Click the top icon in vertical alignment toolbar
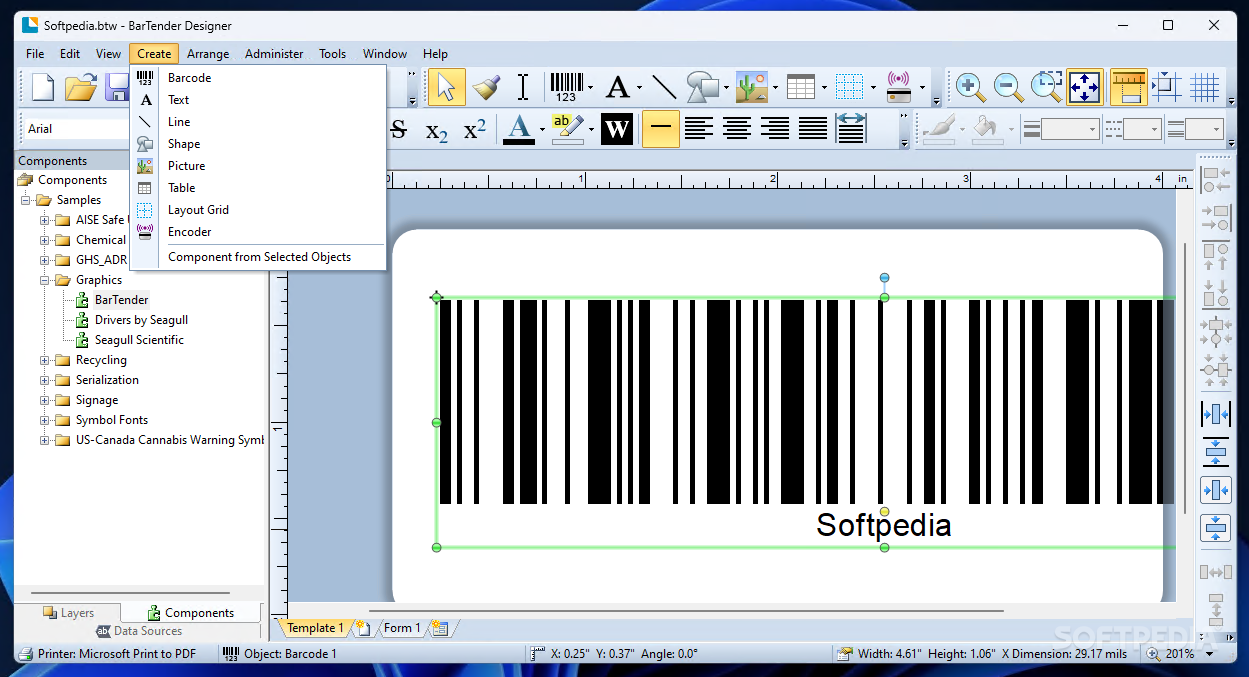The image size is (1249, 677). click(x=1216, y=180)
